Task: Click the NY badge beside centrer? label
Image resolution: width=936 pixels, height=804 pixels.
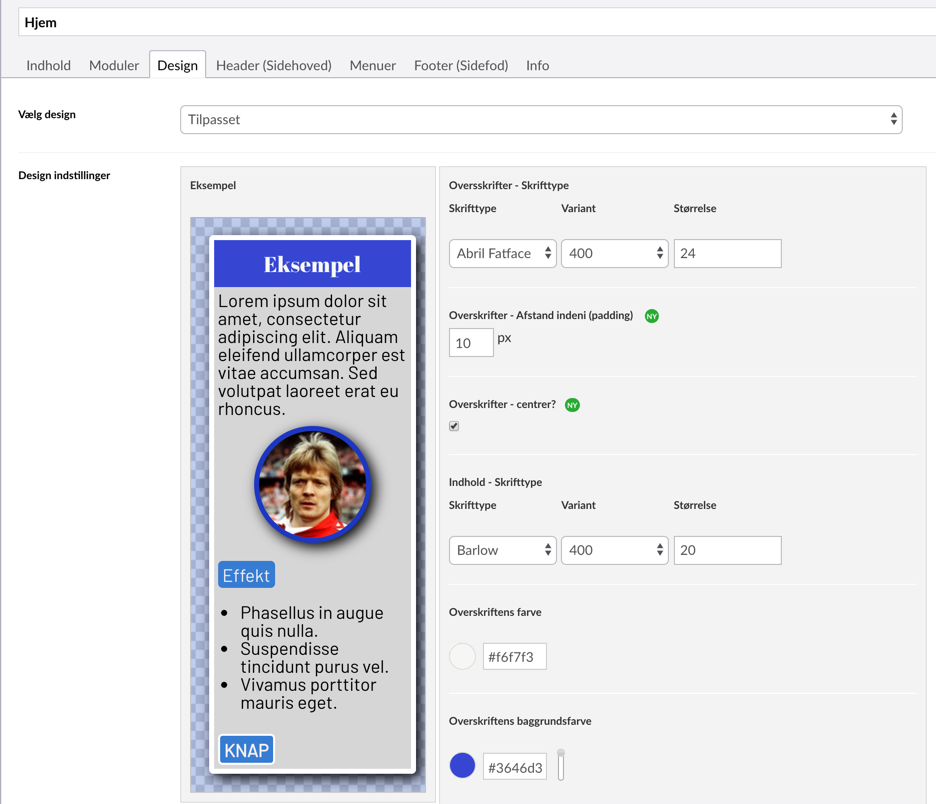Action: pyautogui.click(x=572, y=405)
